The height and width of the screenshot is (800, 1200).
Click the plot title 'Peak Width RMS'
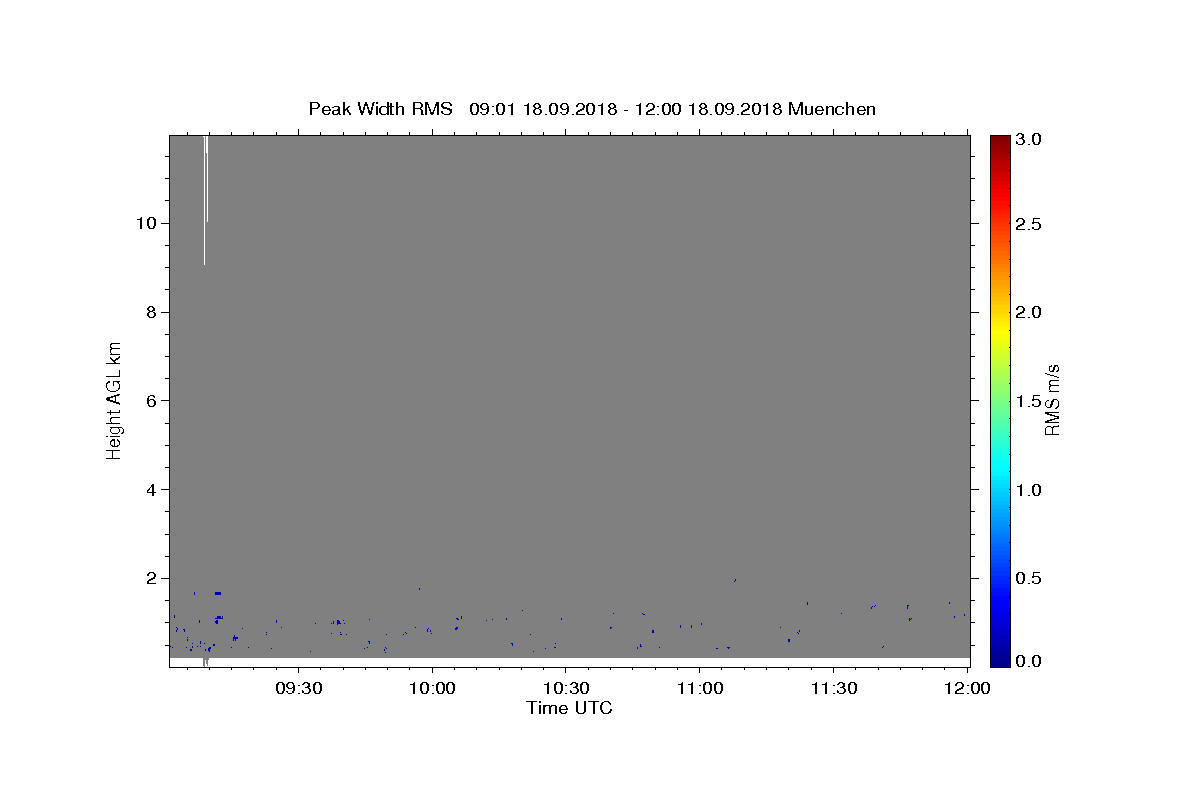[380, 109]
